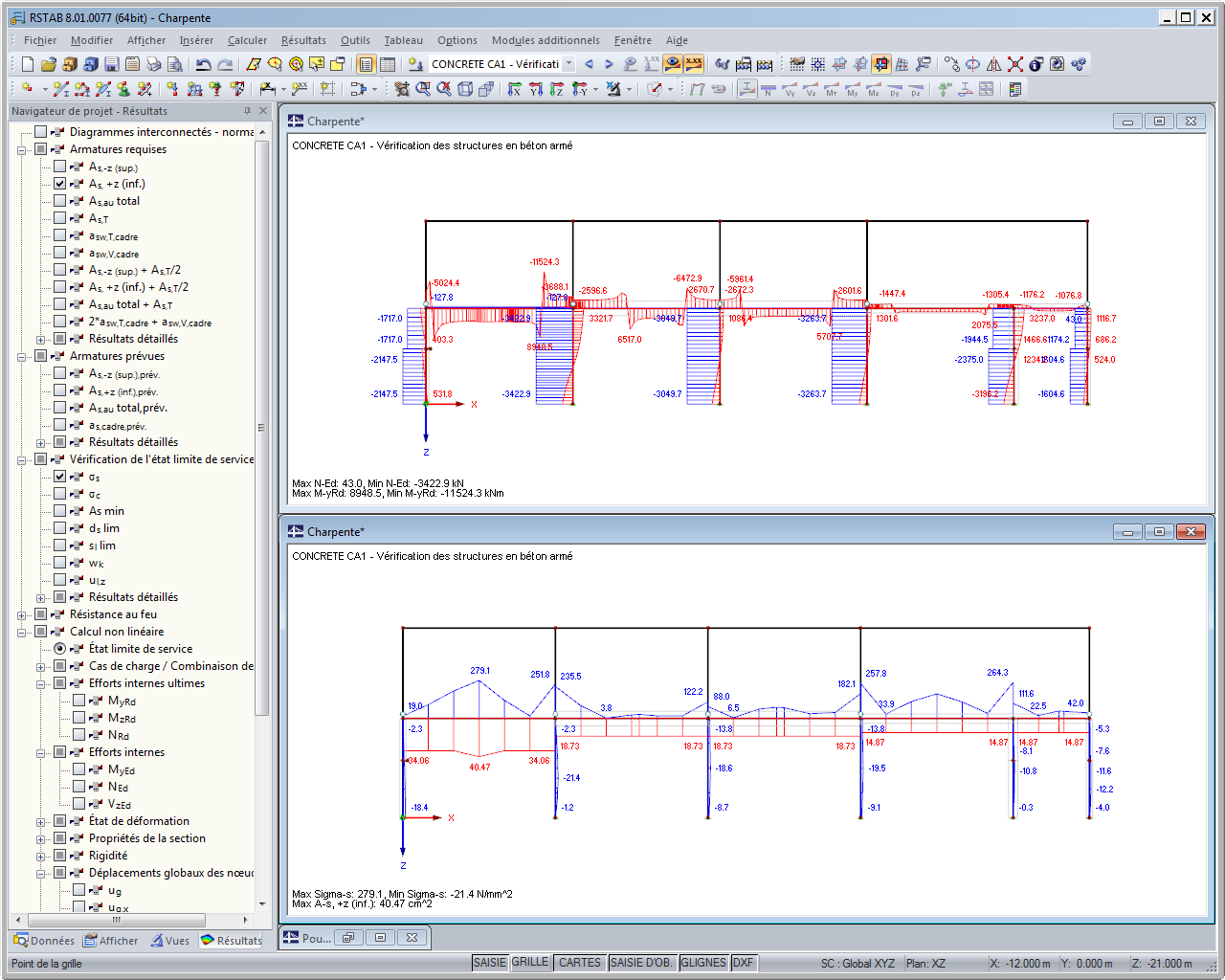
Task: Click the new document icon
Action: 27,64
